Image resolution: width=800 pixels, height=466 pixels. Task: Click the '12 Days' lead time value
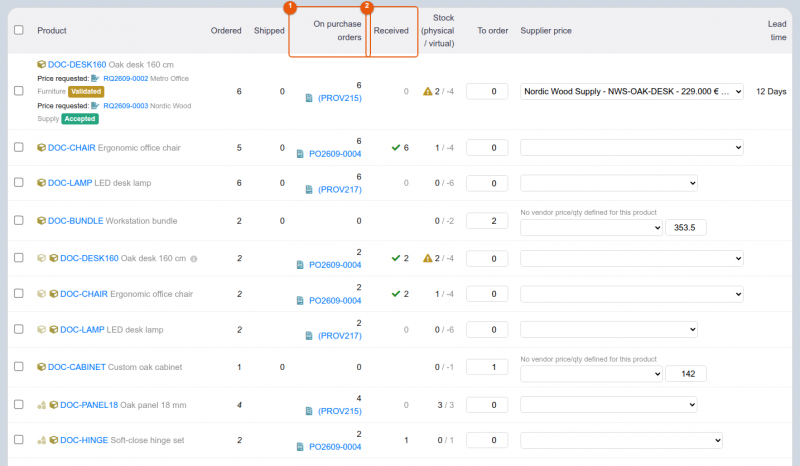[771, 91]
